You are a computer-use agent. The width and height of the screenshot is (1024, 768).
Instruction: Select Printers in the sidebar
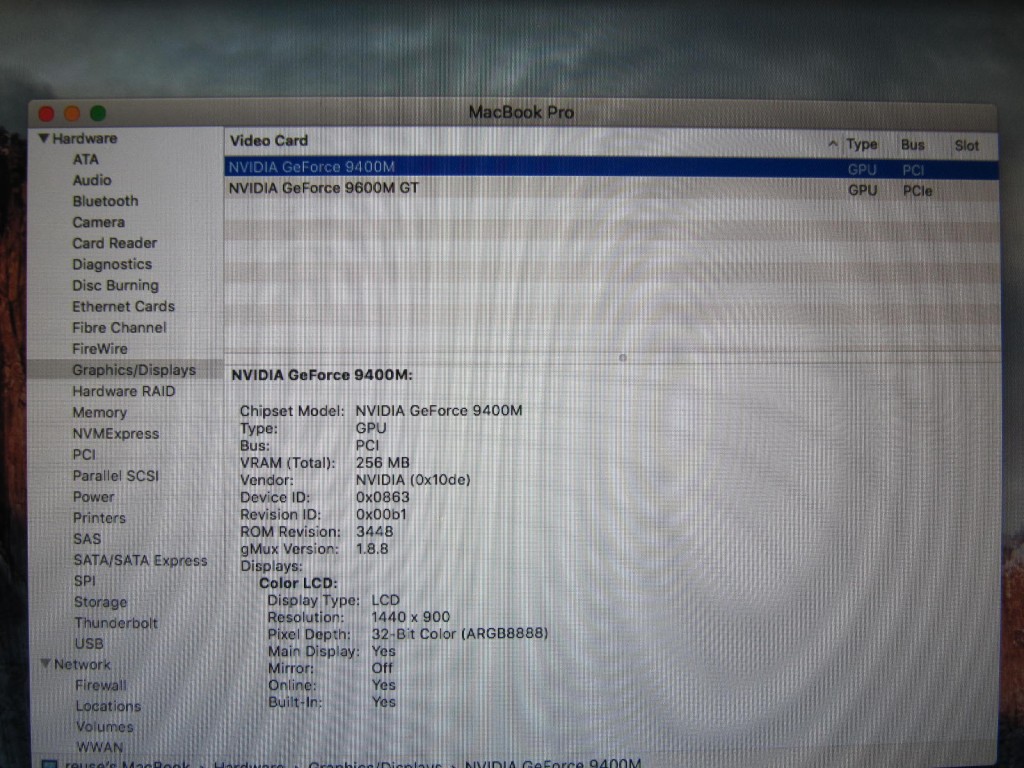pyautogui.click(x=99, y=518)
